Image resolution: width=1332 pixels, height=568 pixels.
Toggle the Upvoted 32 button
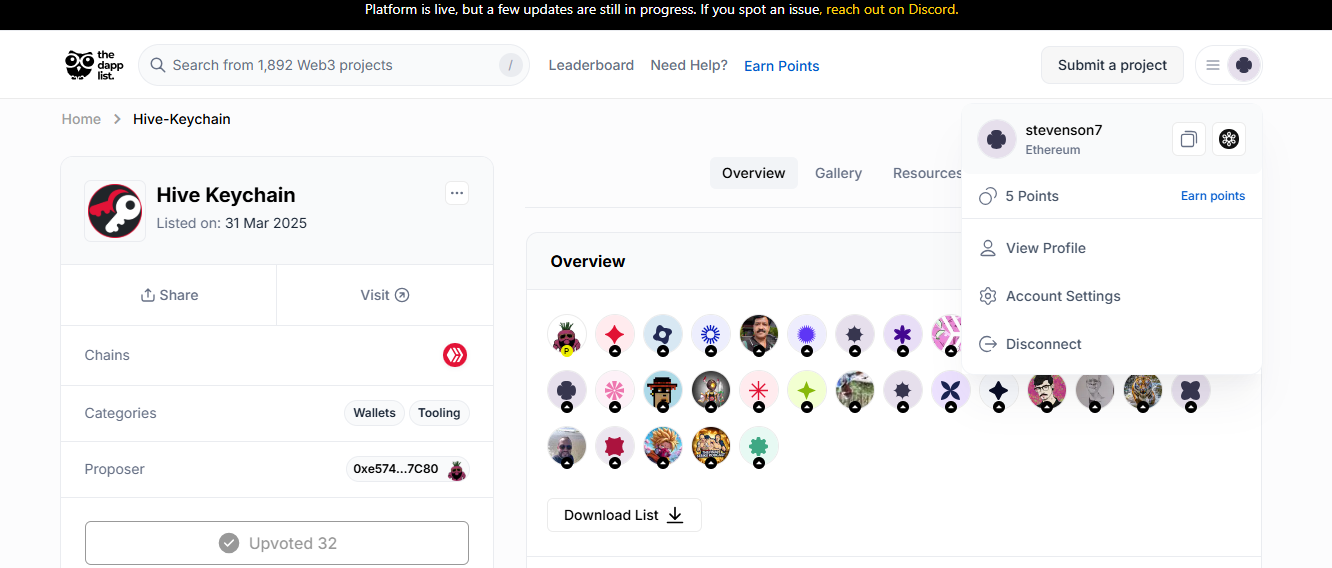click(x=277, y=543)
